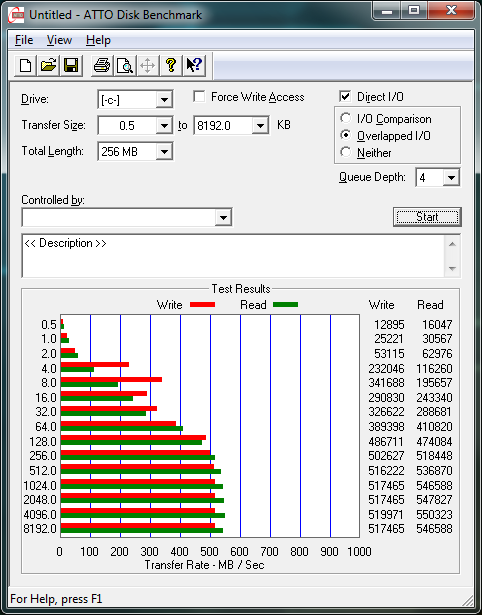
Task: Open Print Preview toolbar icon
Action: coord(124,65)
